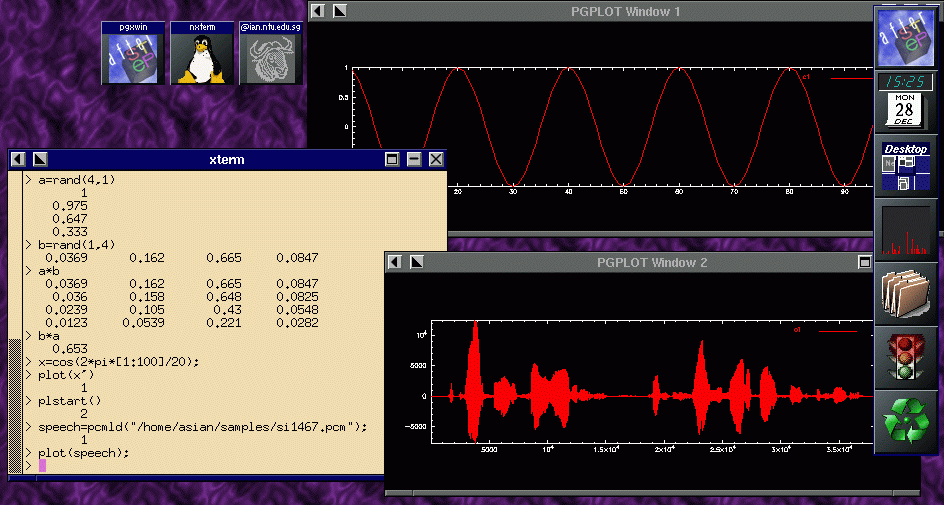Screen dimensions: 944x505
Task: Click the clock and calendar applet
Action: [x=905, y=102]
